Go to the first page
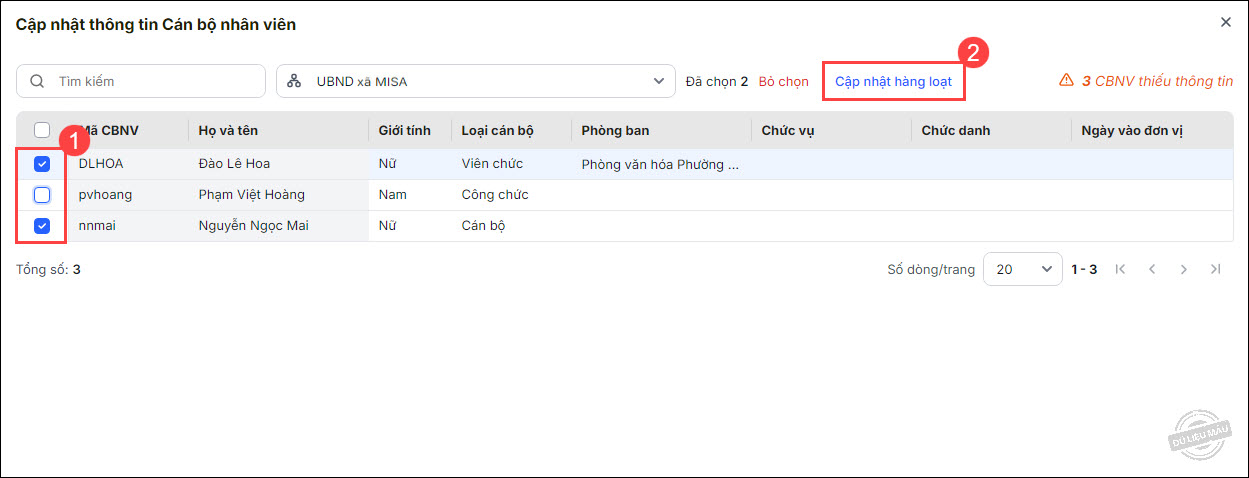Viewport: 1249px width, 478px height. [1120, 269]
